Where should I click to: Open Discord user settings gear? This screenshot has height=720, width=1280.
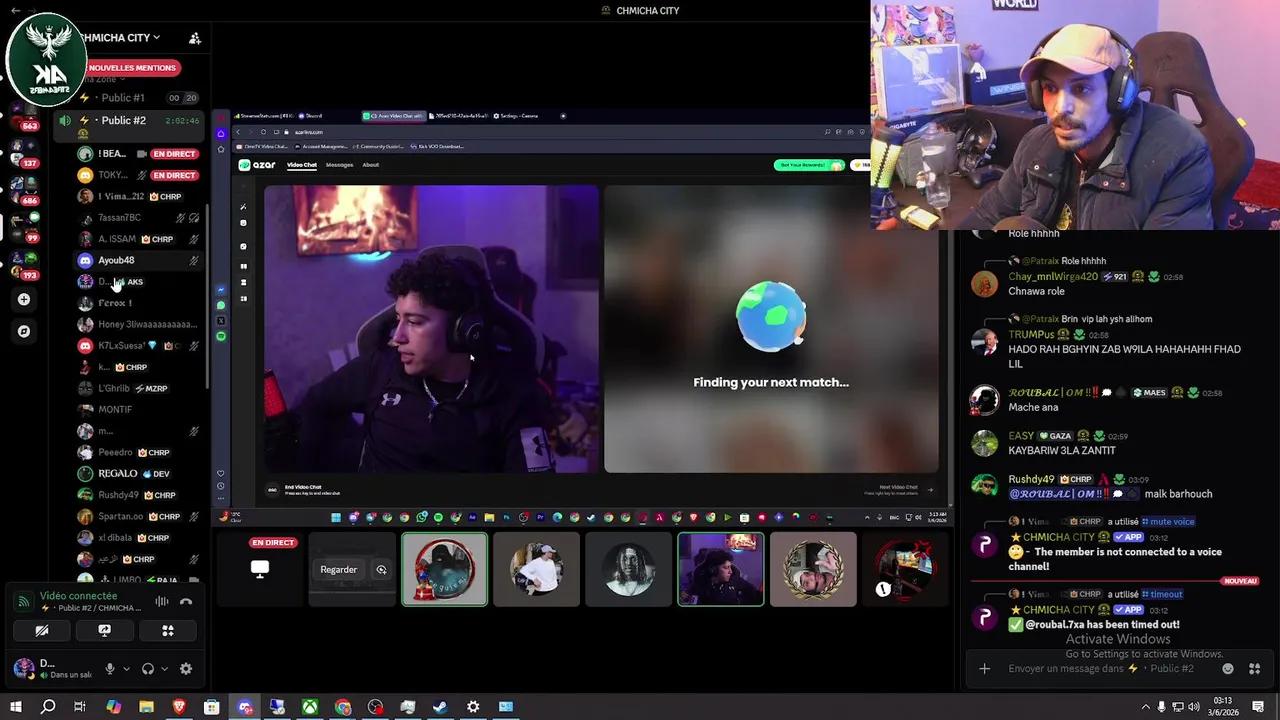[x=185, y=669]
